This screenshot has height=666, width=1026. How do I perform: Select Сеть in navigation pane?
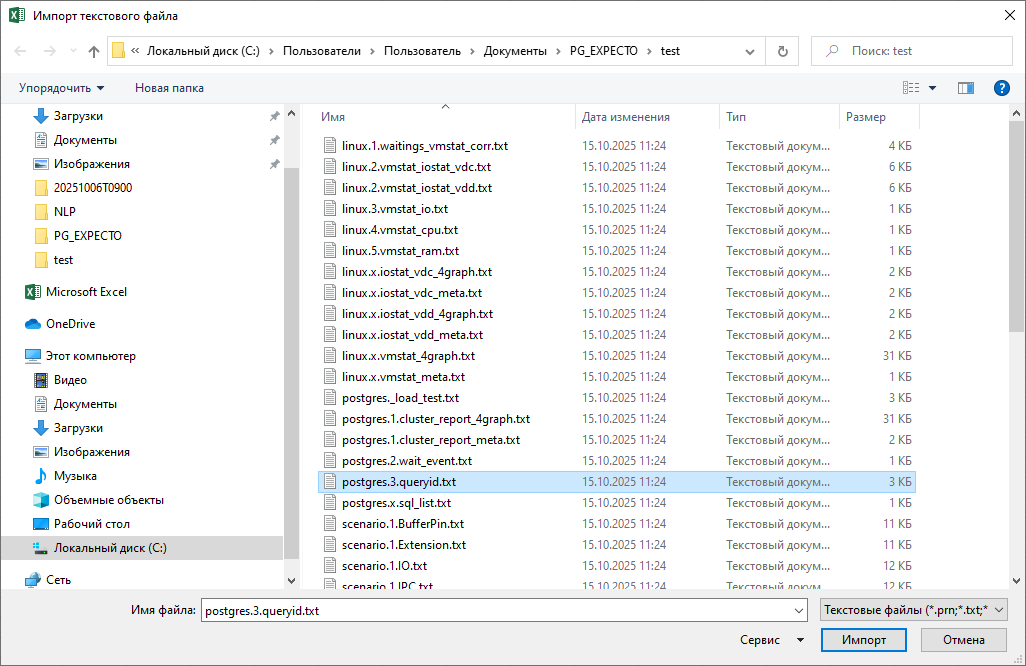pyautogui.click(x=58, y=580)
